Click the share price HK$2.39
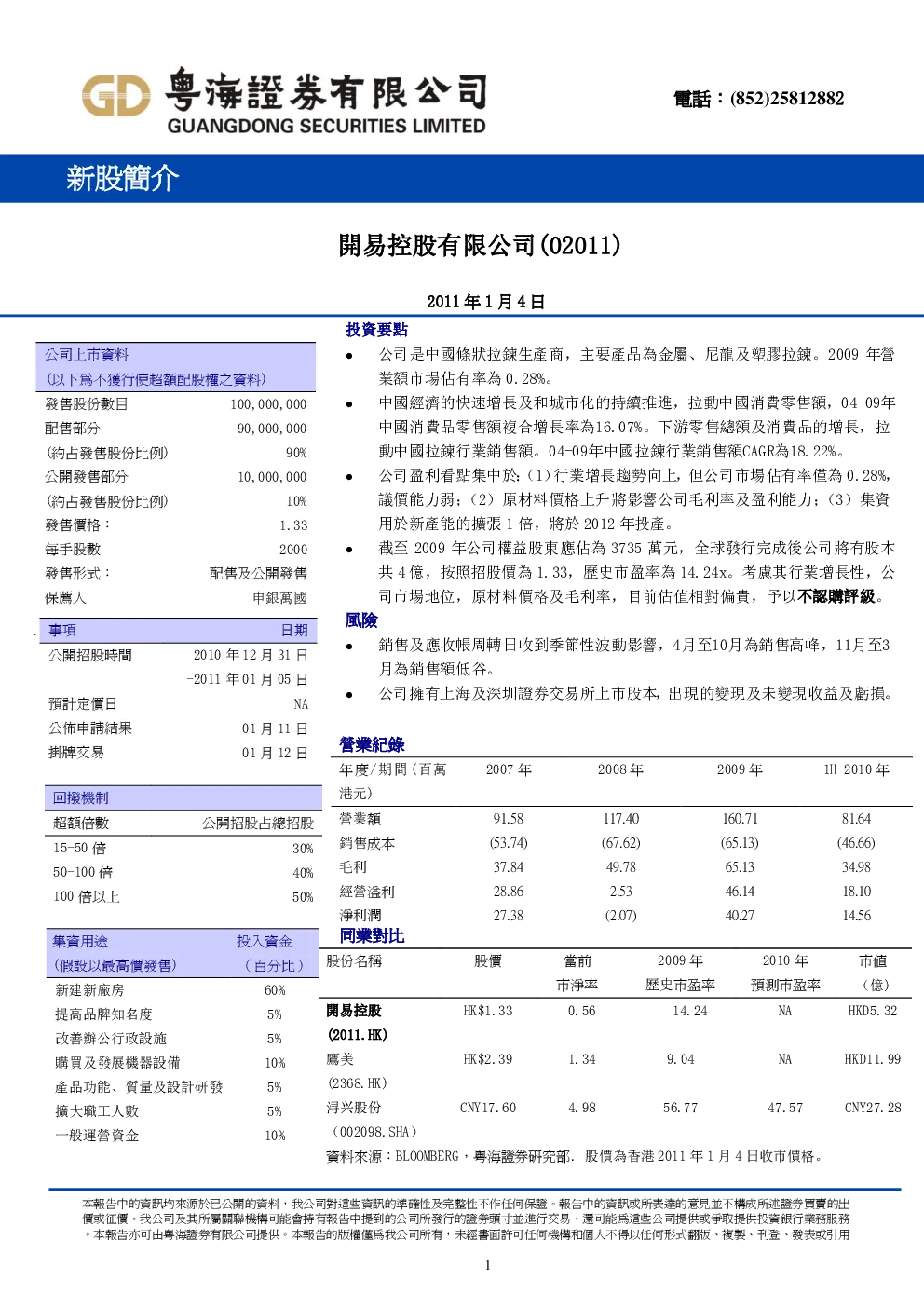Viewport: 924px width, 1307px height. click(488, 1059)
